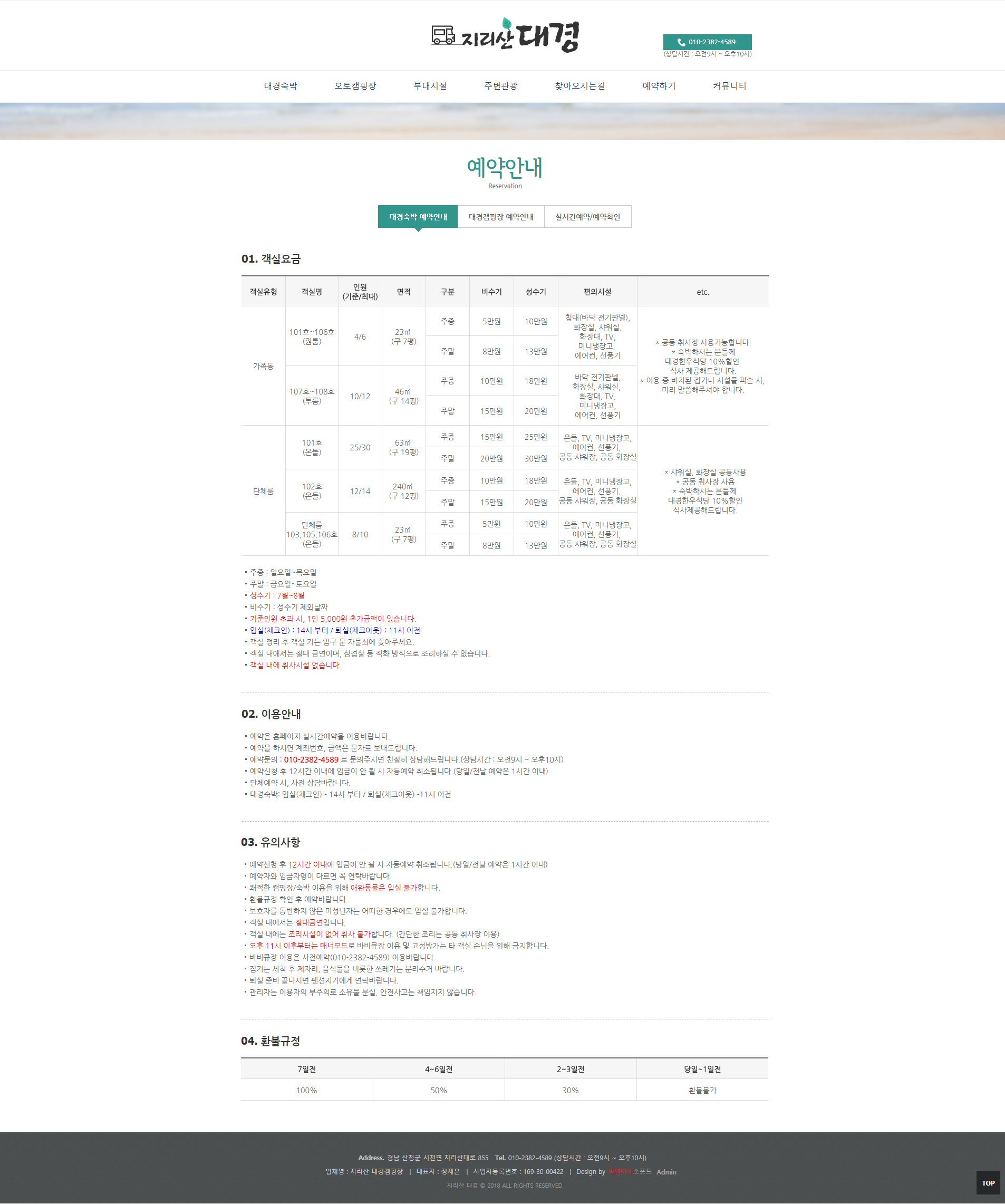Click the 사업자등록번호 169-30-00422 text
The image size is (1005, 1204).
(518, 1172)
